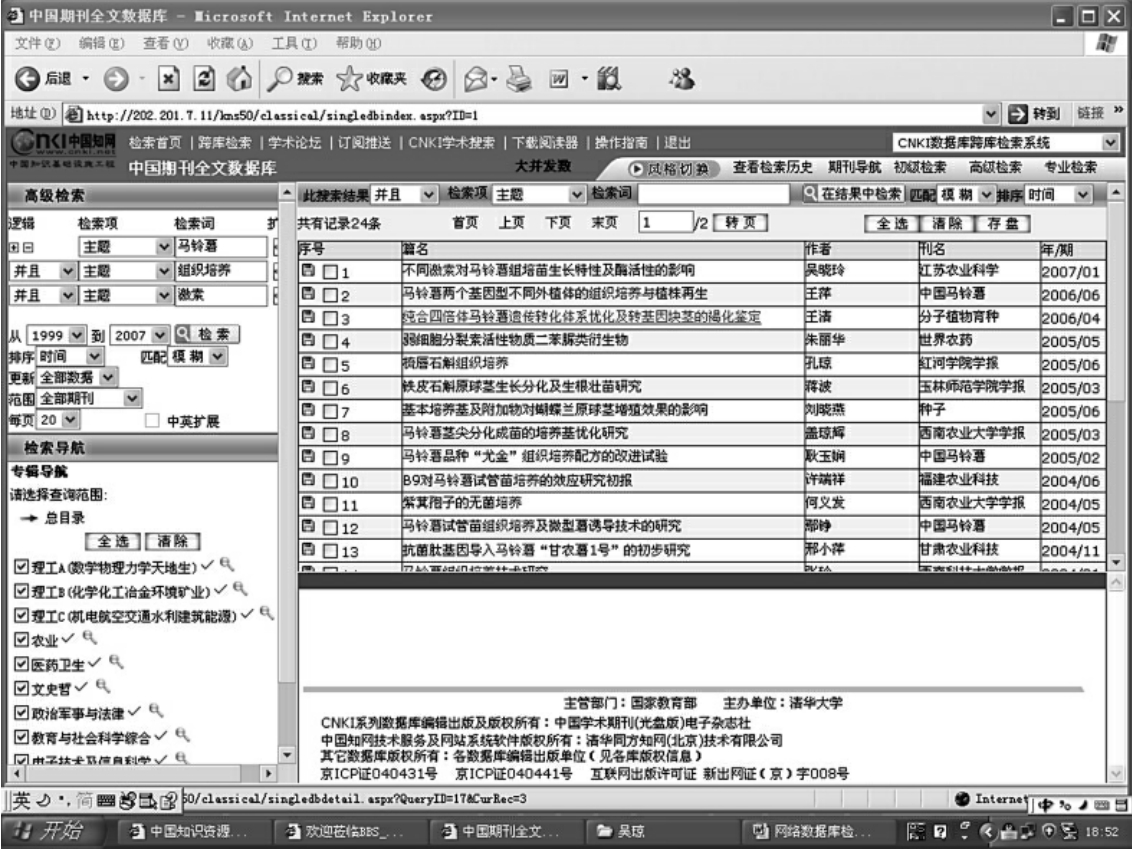Open 每页 20 results-per-page dropdown
The width and height of the screenshot is (1132, 849).
[70, 419]
